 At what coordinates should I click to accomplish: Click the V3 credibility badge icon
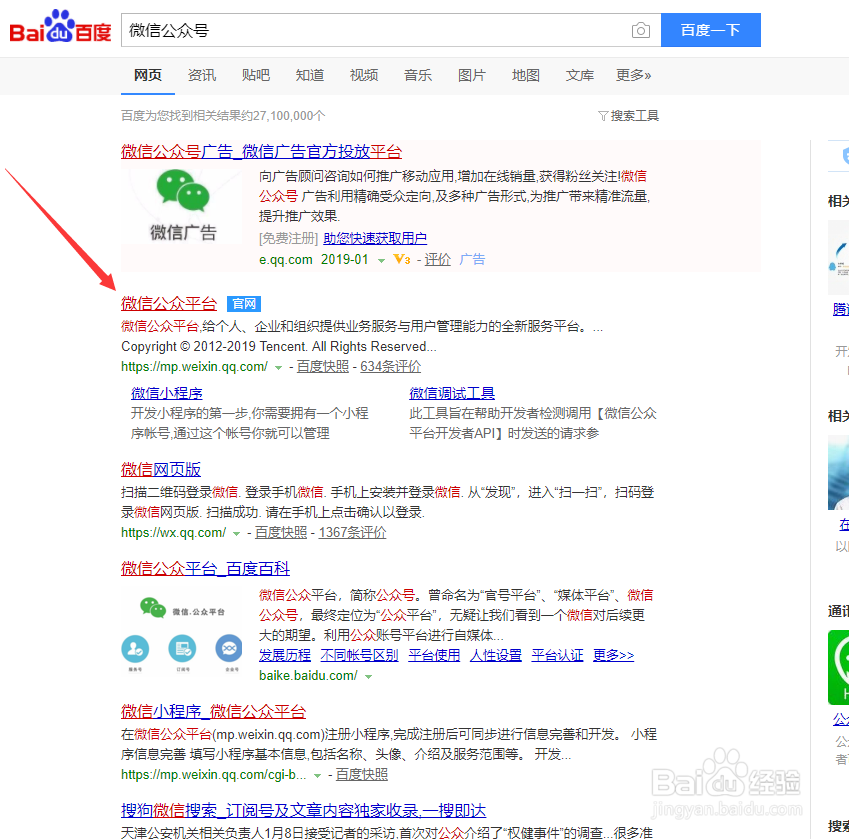(401, 259)
